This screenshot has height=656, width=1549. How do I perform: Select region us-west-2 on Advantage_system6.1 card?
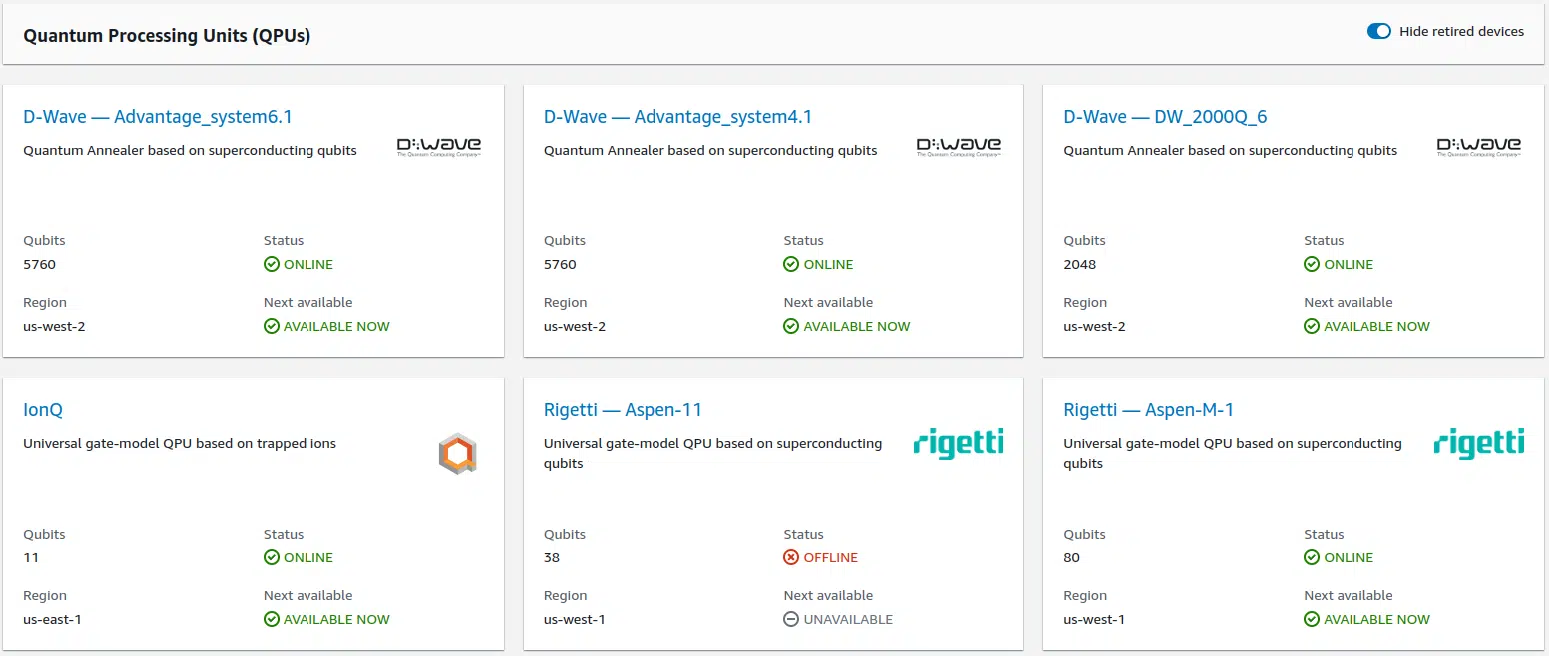pyautogui.click(x=54, y=327)
